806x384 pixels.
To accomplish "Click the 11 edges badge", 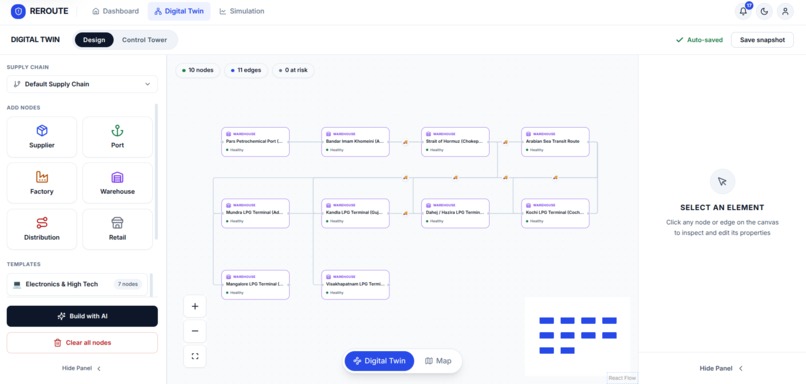I will pyautogui.click(x=246, y=70).
